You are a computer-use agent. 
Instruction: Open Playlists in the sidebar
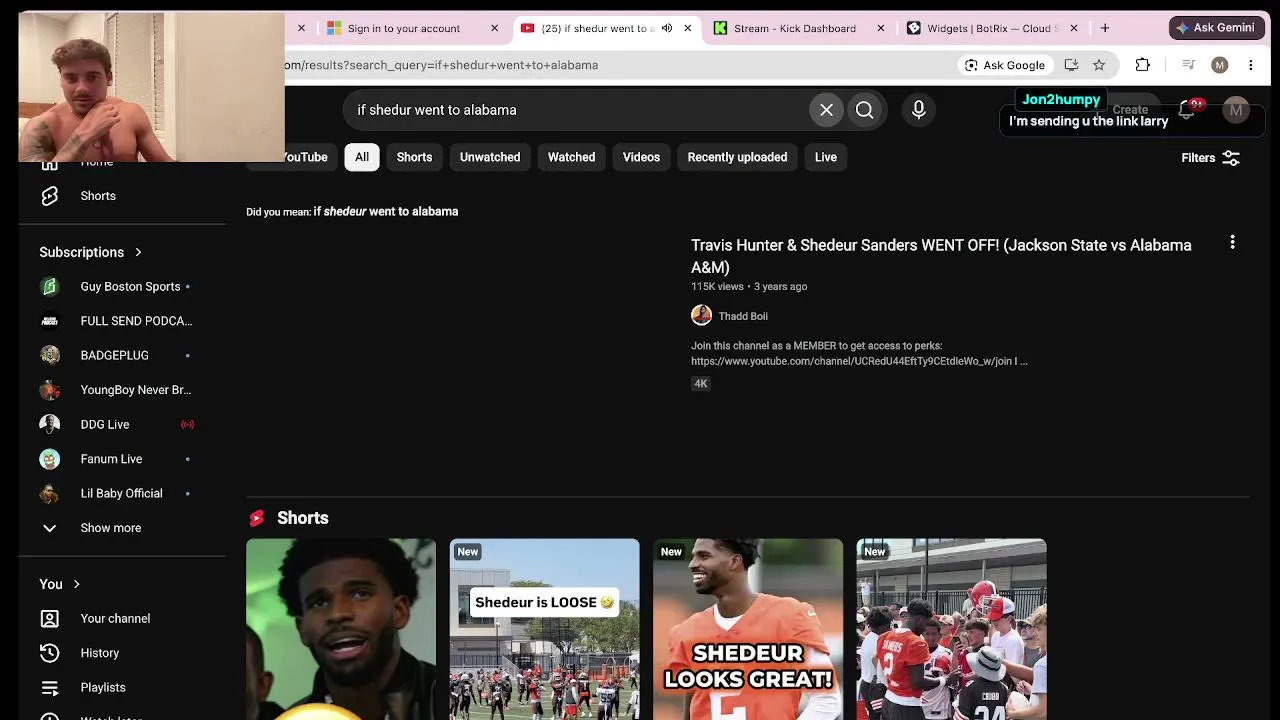(103, 688)
